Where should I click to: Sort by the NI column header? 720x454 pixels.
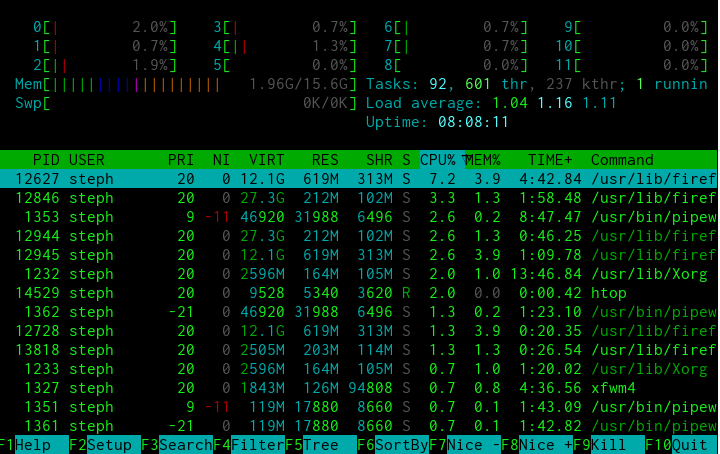[x=221, y=160]
